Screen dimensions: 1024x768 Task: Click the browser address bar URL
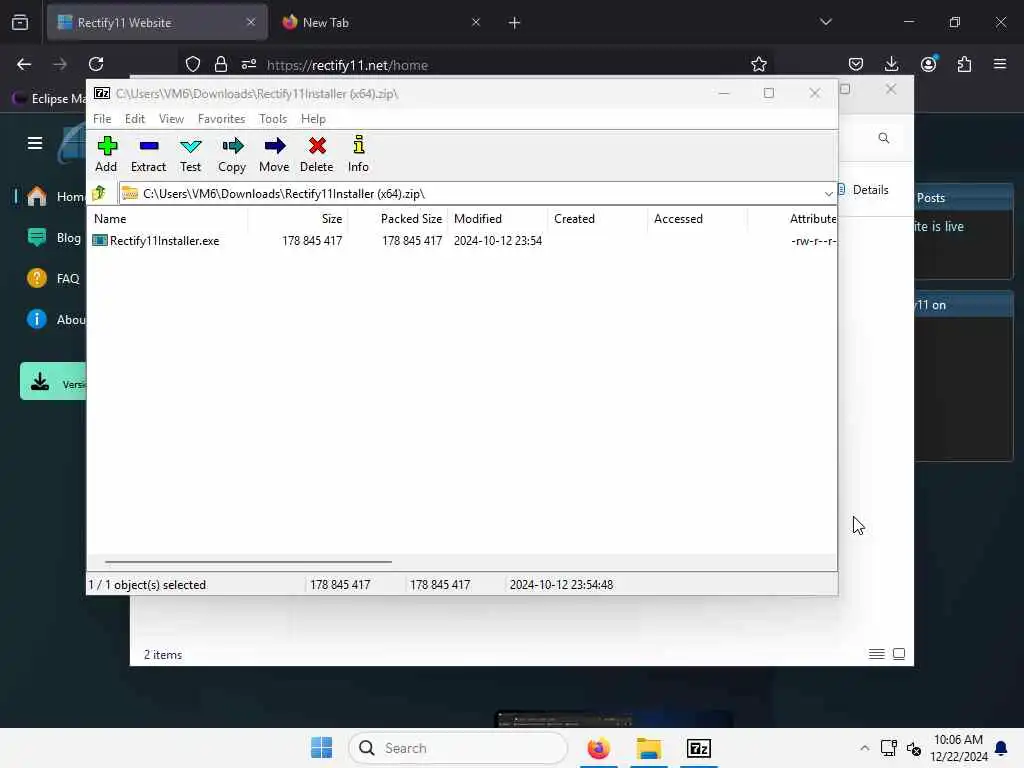pyautogui.click(x=347, y=65)
